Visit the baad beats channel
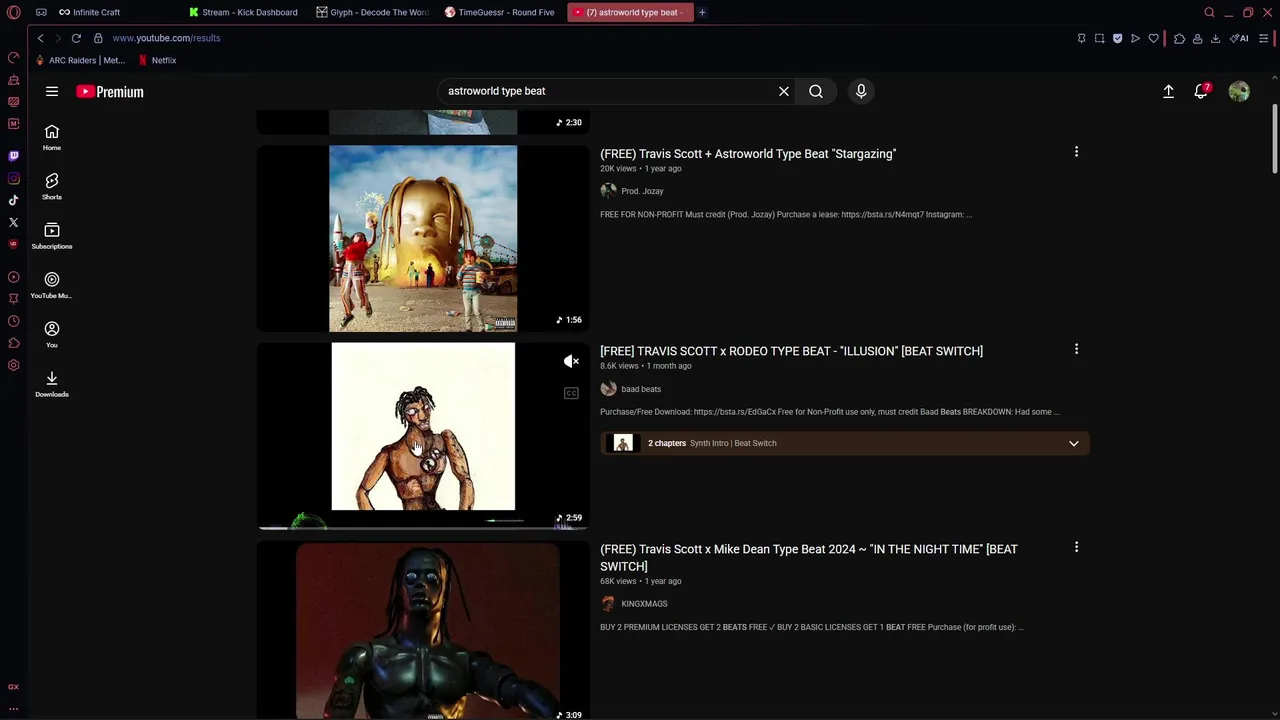This screenshot has width=1280, height=720. click(x=641, y=389)
